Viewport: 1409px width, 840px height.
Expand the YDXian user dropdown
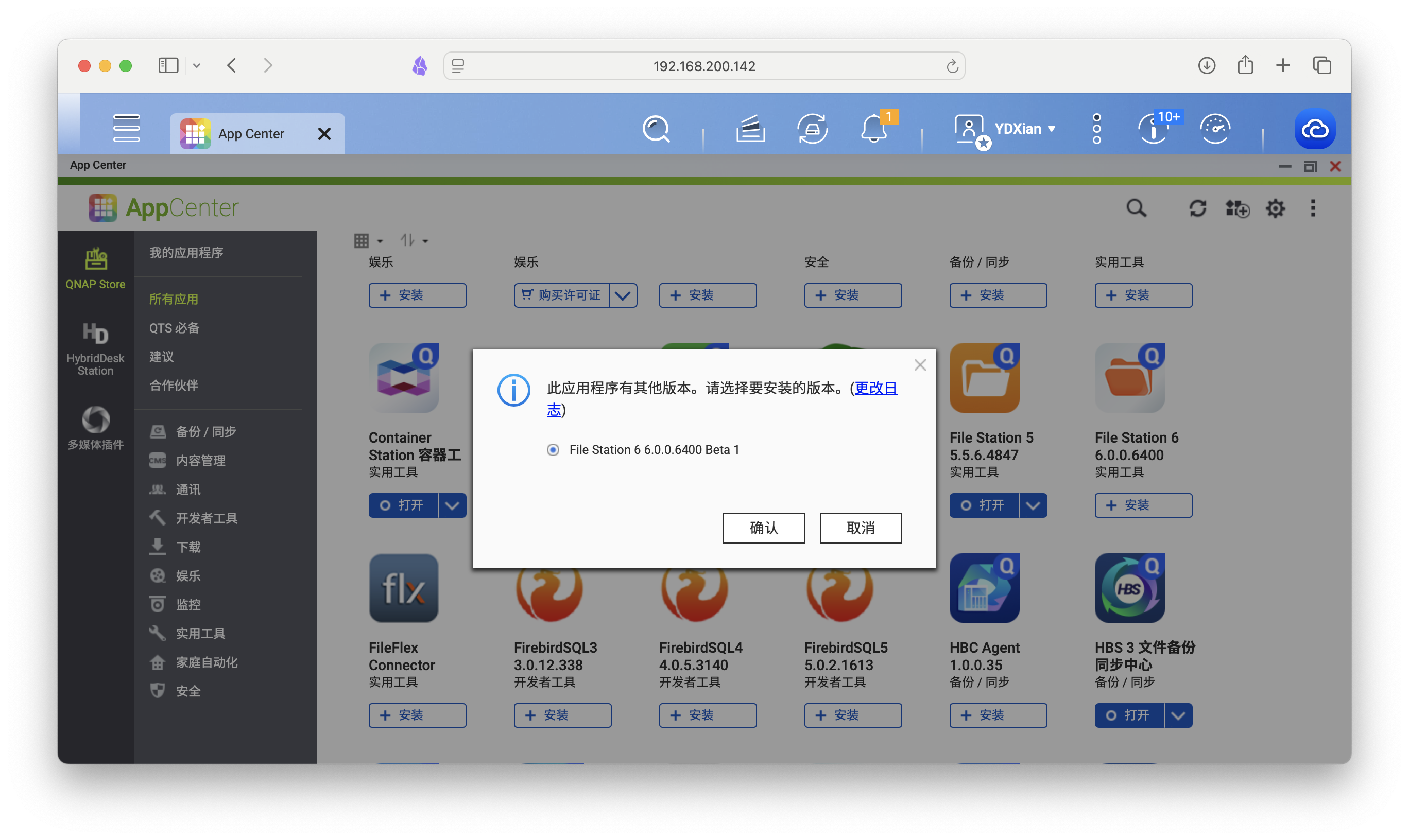point(1024,129)
